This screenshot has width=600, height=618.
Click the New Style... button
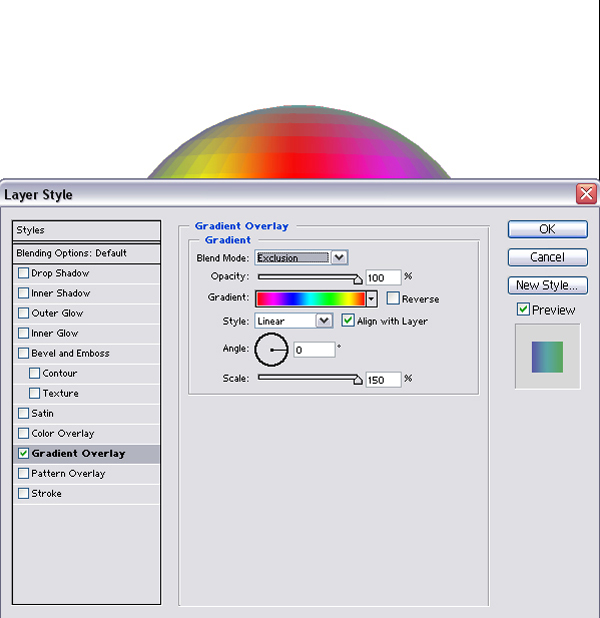[548, 285]
